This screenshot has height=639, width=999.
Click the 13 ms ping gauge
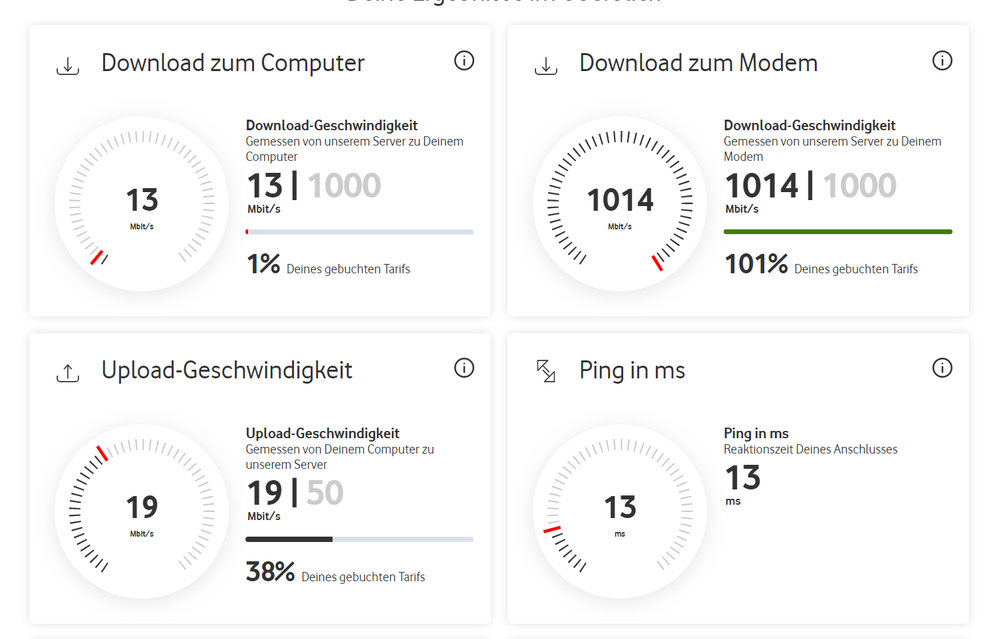[x=620, y=511]
